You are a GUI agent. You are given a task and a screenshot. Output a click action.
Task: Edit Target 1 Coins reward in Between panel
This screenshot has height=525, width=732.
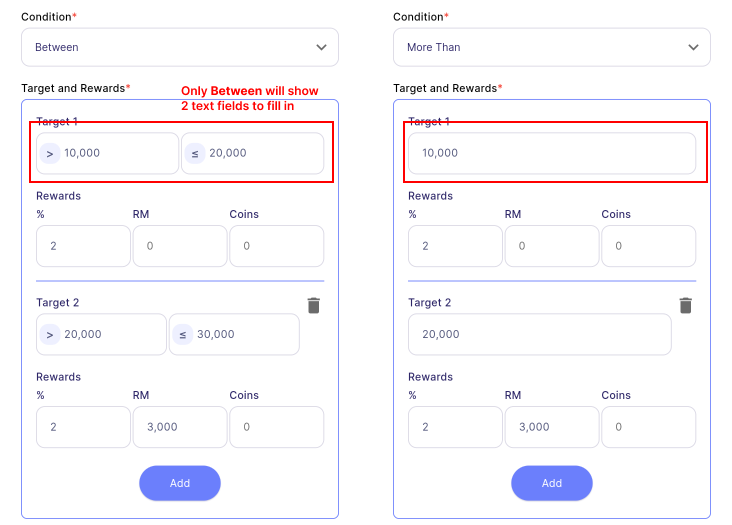[x=277, y=246]
